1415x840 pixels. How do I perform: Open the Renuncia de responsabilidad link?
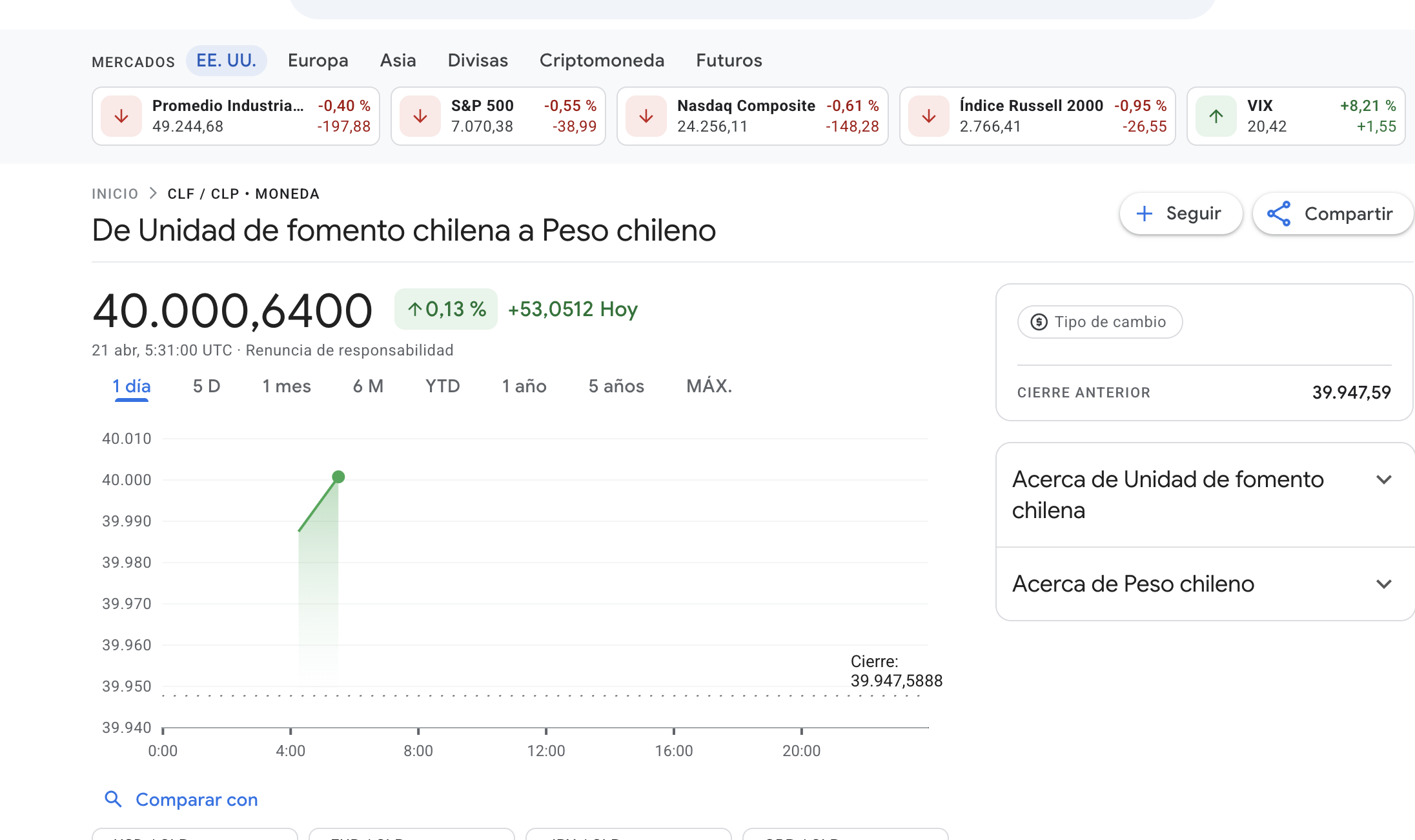349,350
